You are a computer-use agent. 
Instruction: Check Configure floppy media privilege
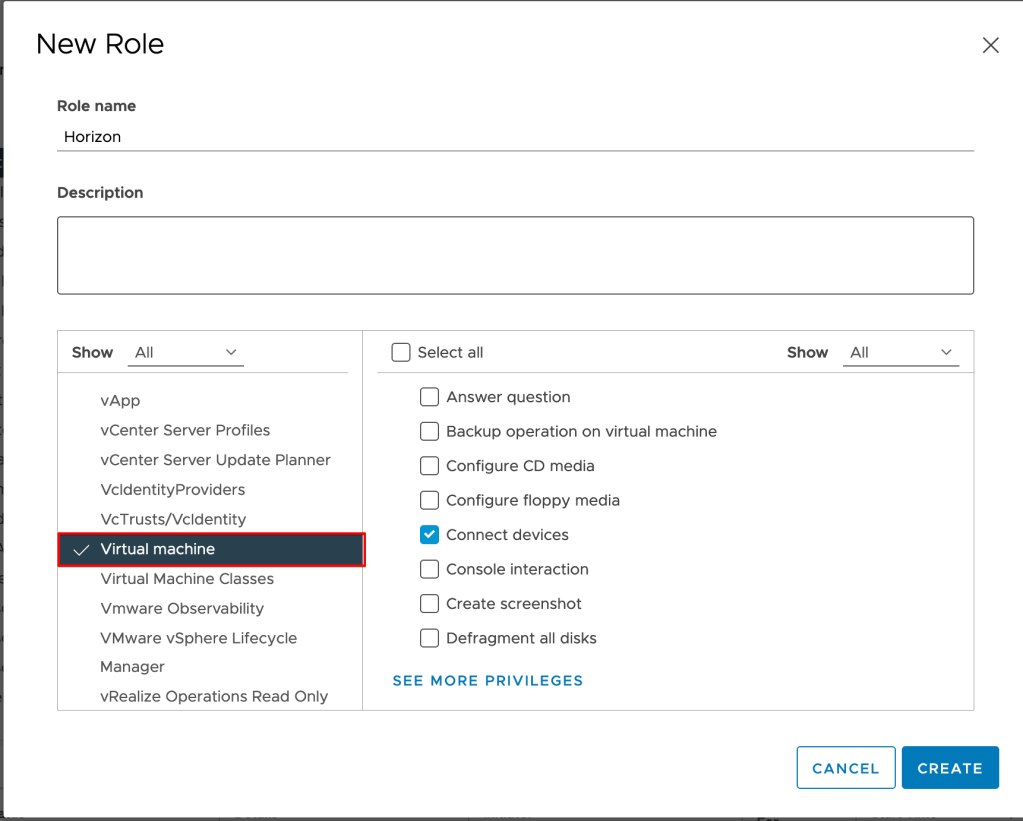[x=430, y=500]
